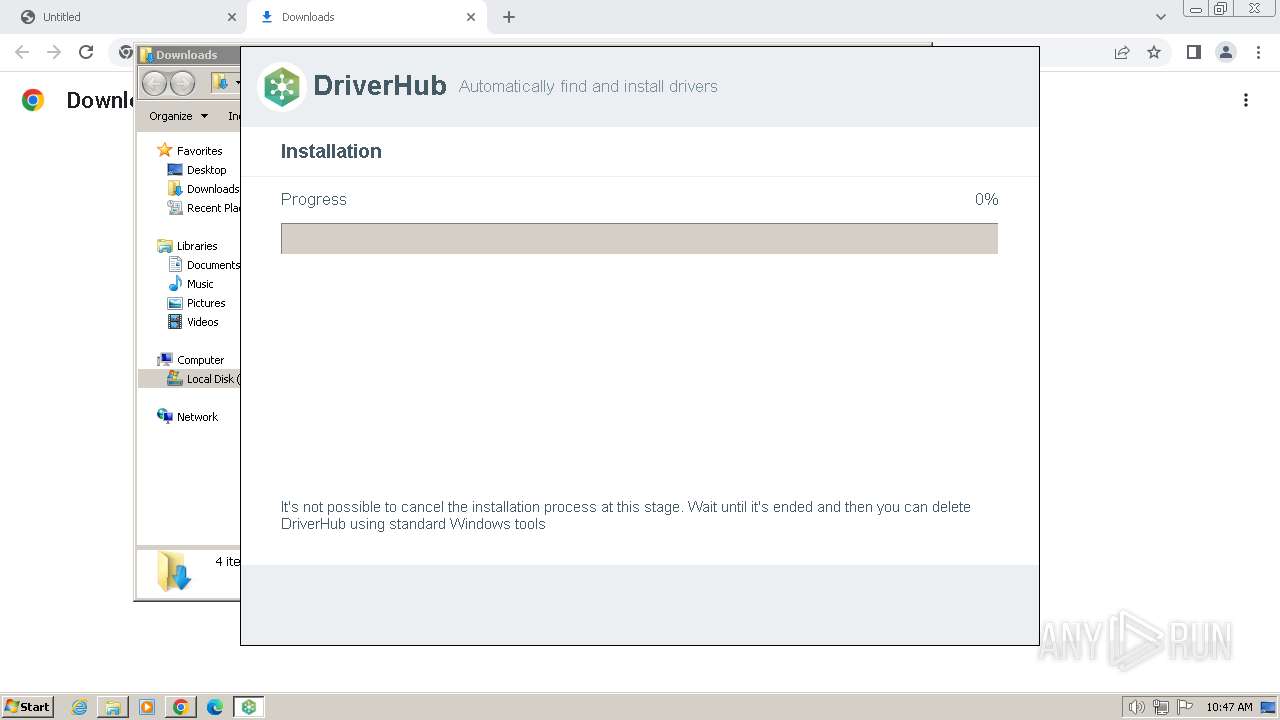Switch to the Downloads browser tab
This screenshot has width=1280, height=720.
click(365, 17)
